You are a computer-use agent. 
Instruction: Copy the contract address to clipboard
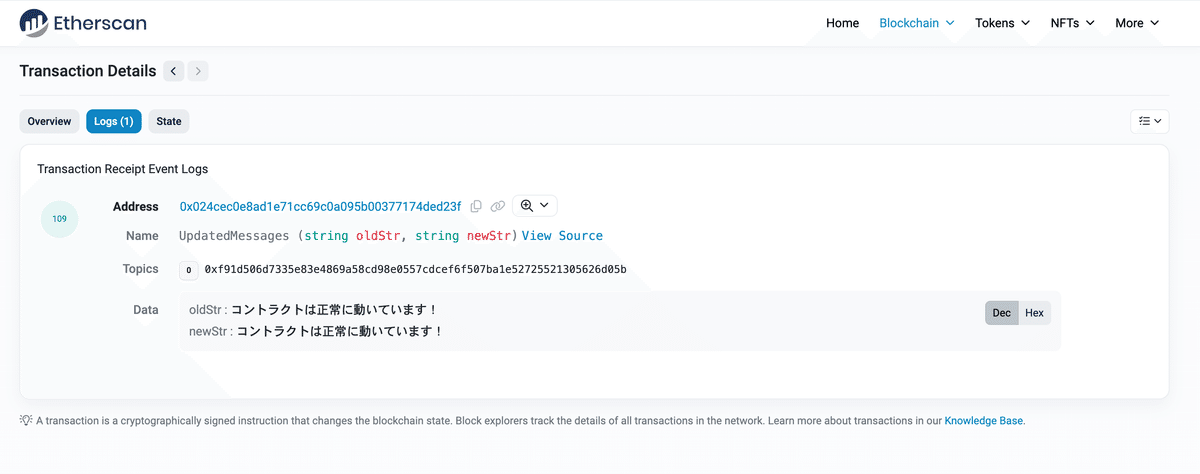[x=476, y=206]
